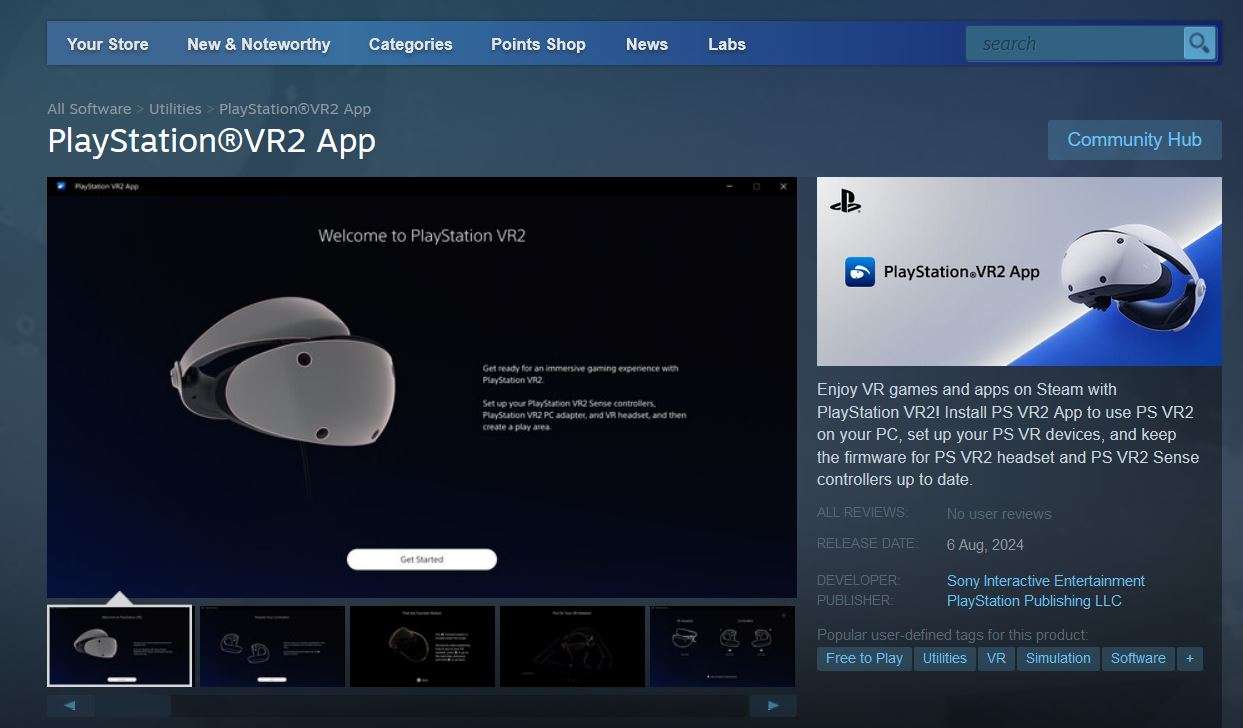
Task: Focus the store search field
Action: (1075, 43)
